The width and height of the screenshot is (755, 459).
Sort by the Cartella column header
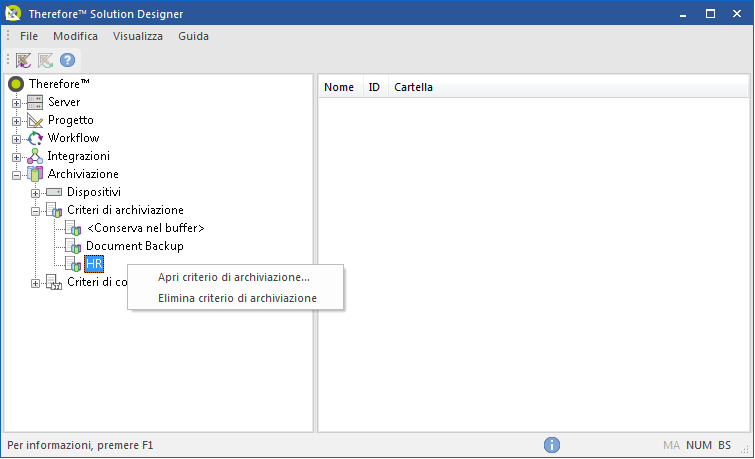568,87
